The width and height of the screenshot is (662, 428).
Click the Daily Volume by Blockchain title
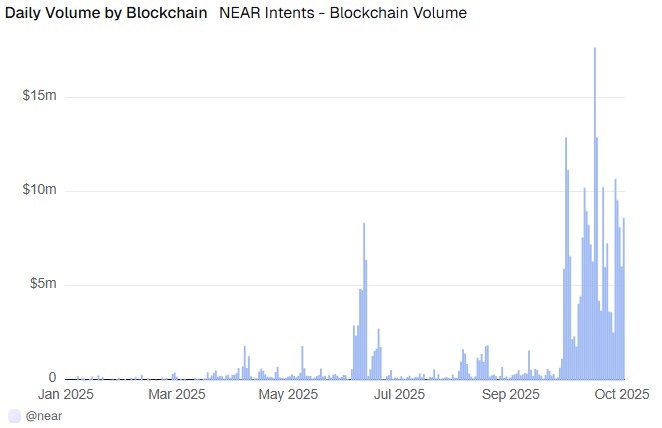click(106, 14)
